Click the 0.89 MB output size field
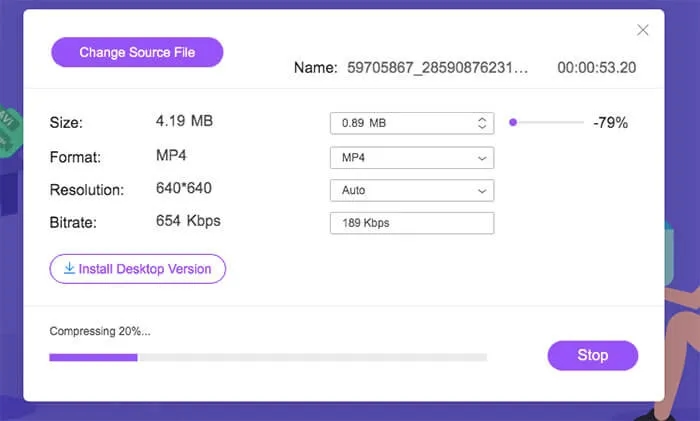This screenshot has height=421, width=700. [400, 123]
